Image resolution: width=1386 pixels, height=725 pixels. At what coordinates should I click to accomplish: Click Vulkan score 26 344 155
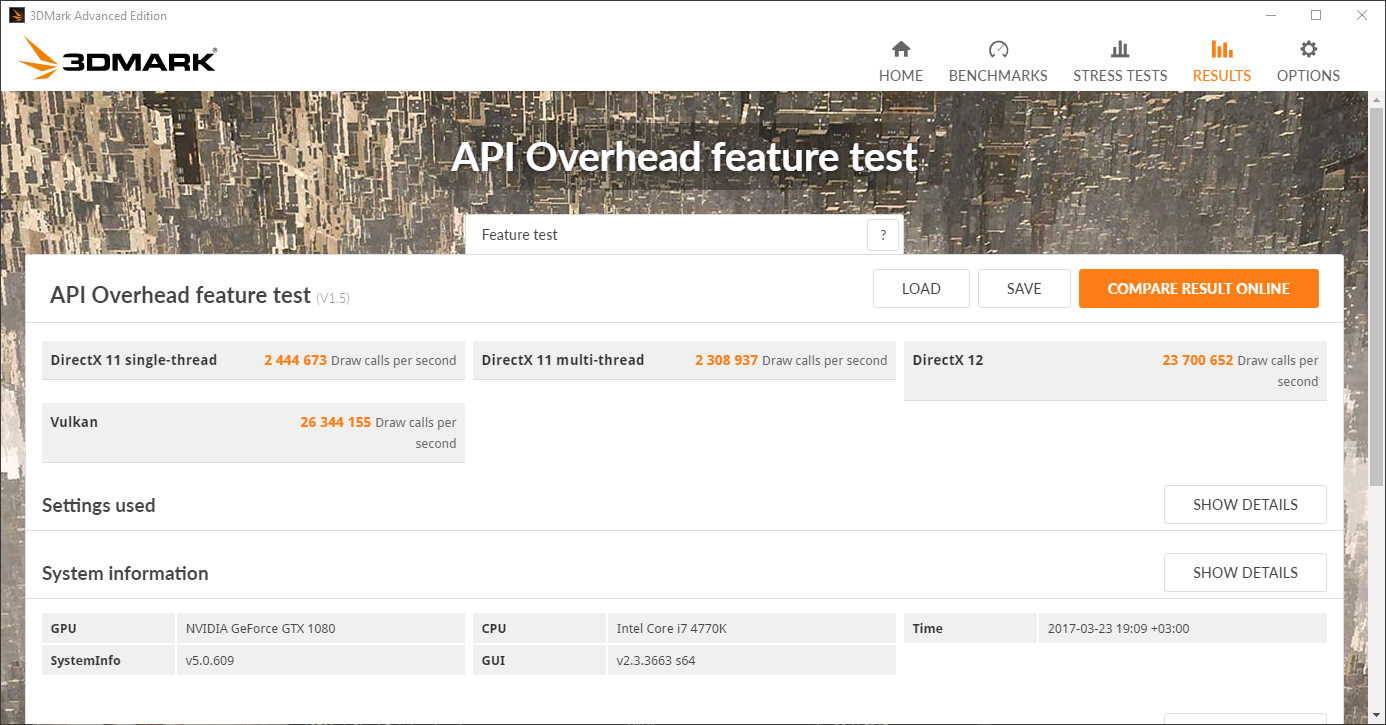(x=336, y=422)
